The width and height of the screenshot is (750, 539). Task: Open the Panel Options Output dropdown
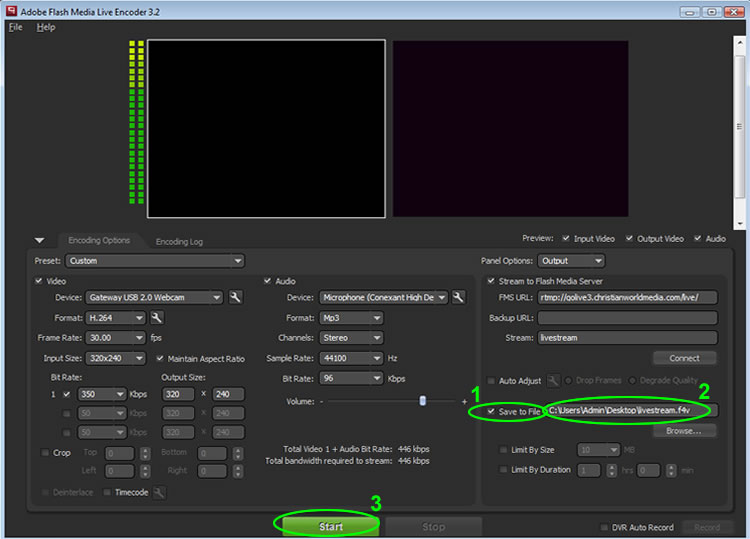pos(571,261)
